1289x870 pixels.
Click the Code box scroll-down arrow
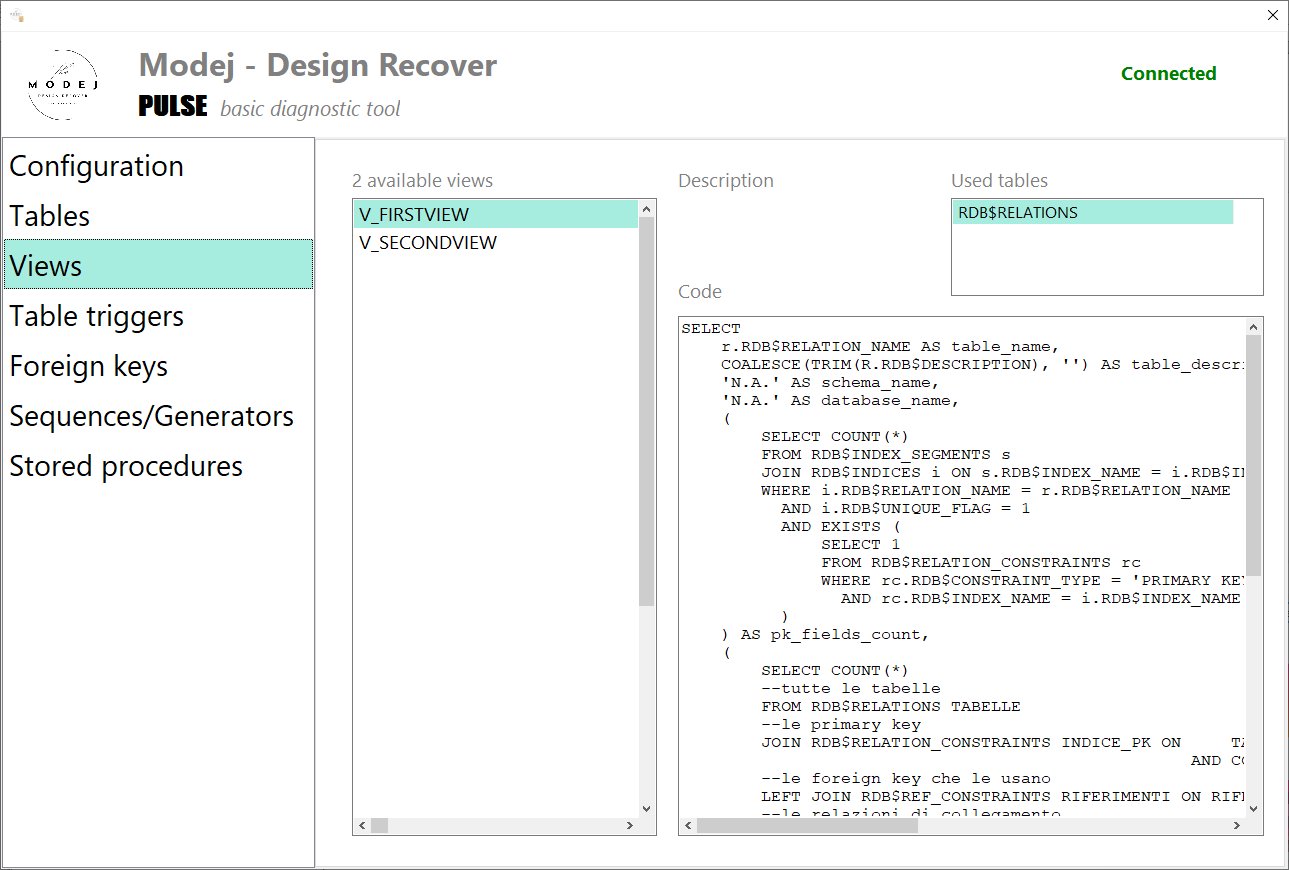click(x=1253, y=808)
